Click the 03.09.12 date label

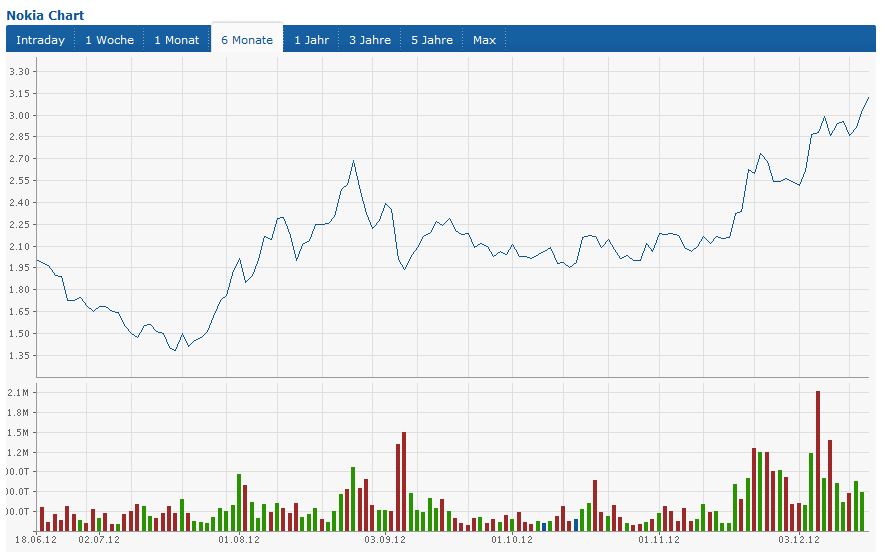click(x=385, y=540)
